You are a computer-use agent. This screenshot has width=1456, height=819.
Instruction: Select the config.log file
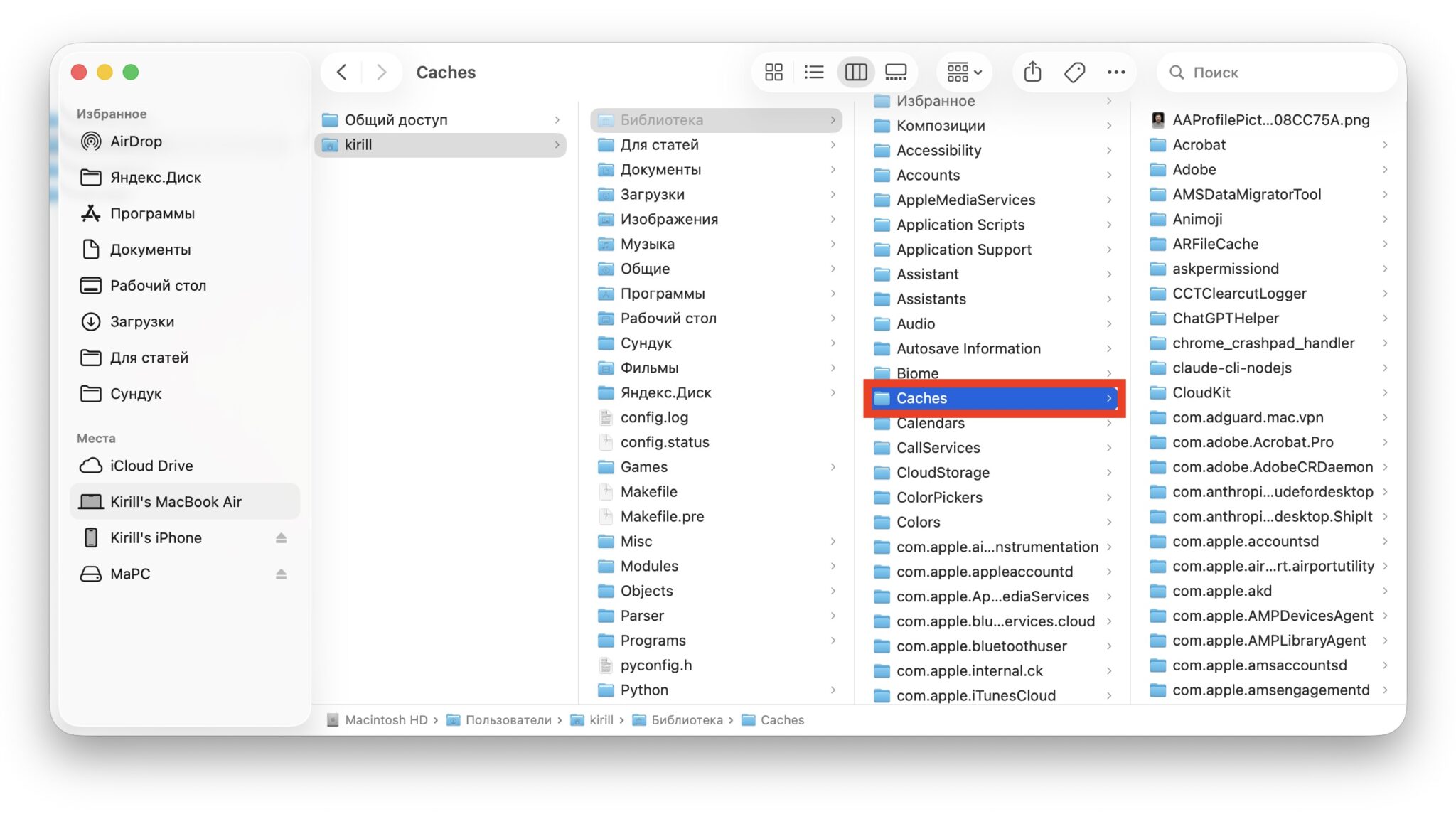pos(717,417)
